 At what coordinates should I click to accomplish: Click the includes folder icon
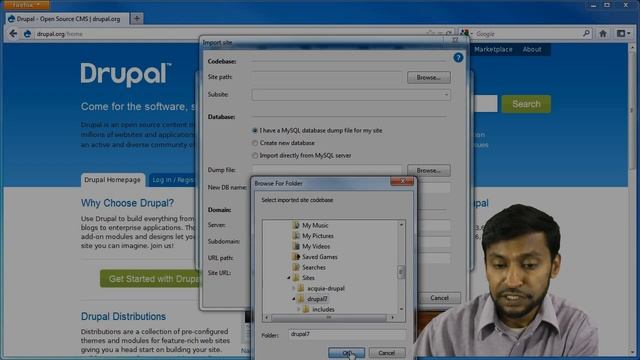[x=306, y=309]
